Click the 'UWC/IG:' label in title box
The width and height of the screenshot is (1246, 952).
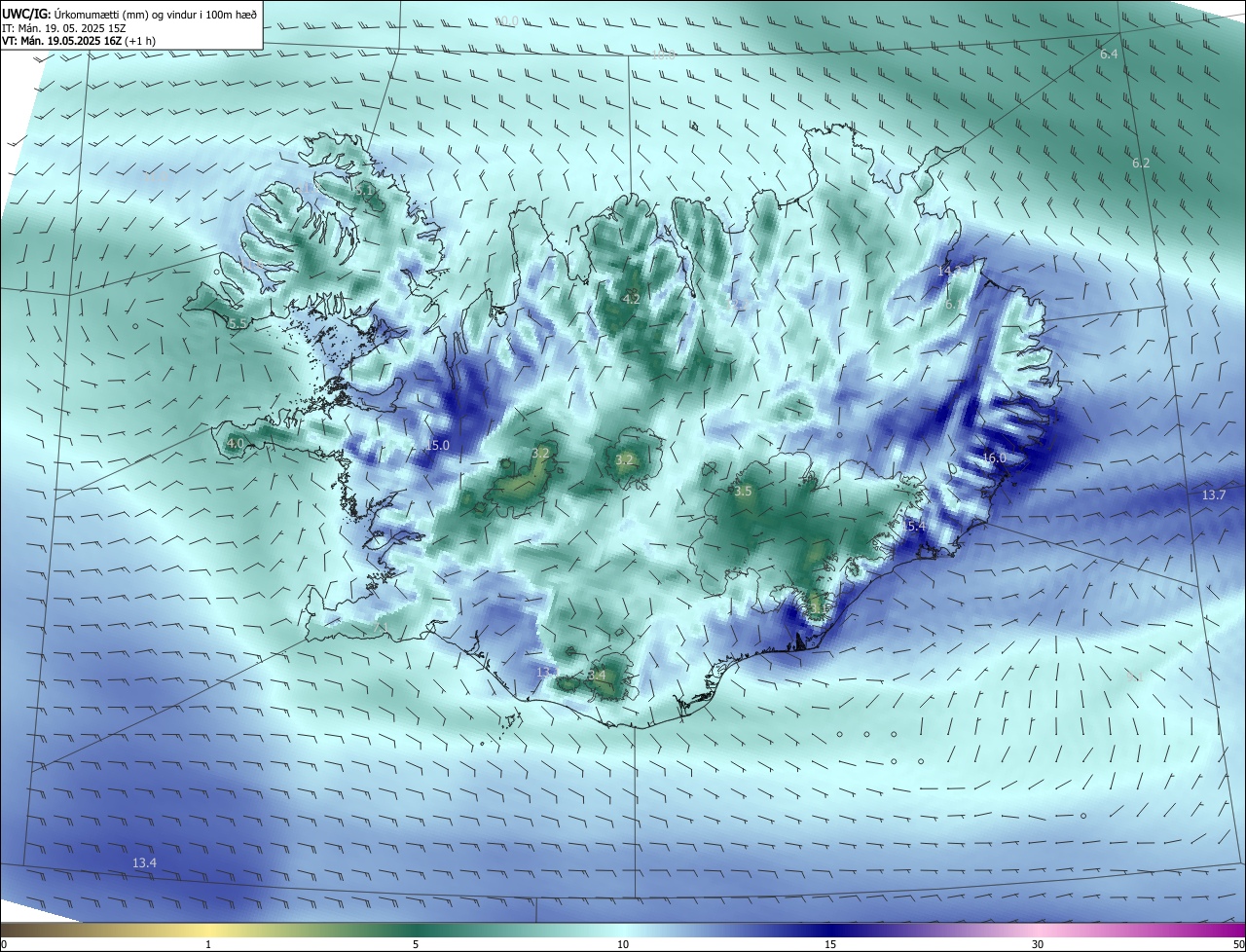26,14
